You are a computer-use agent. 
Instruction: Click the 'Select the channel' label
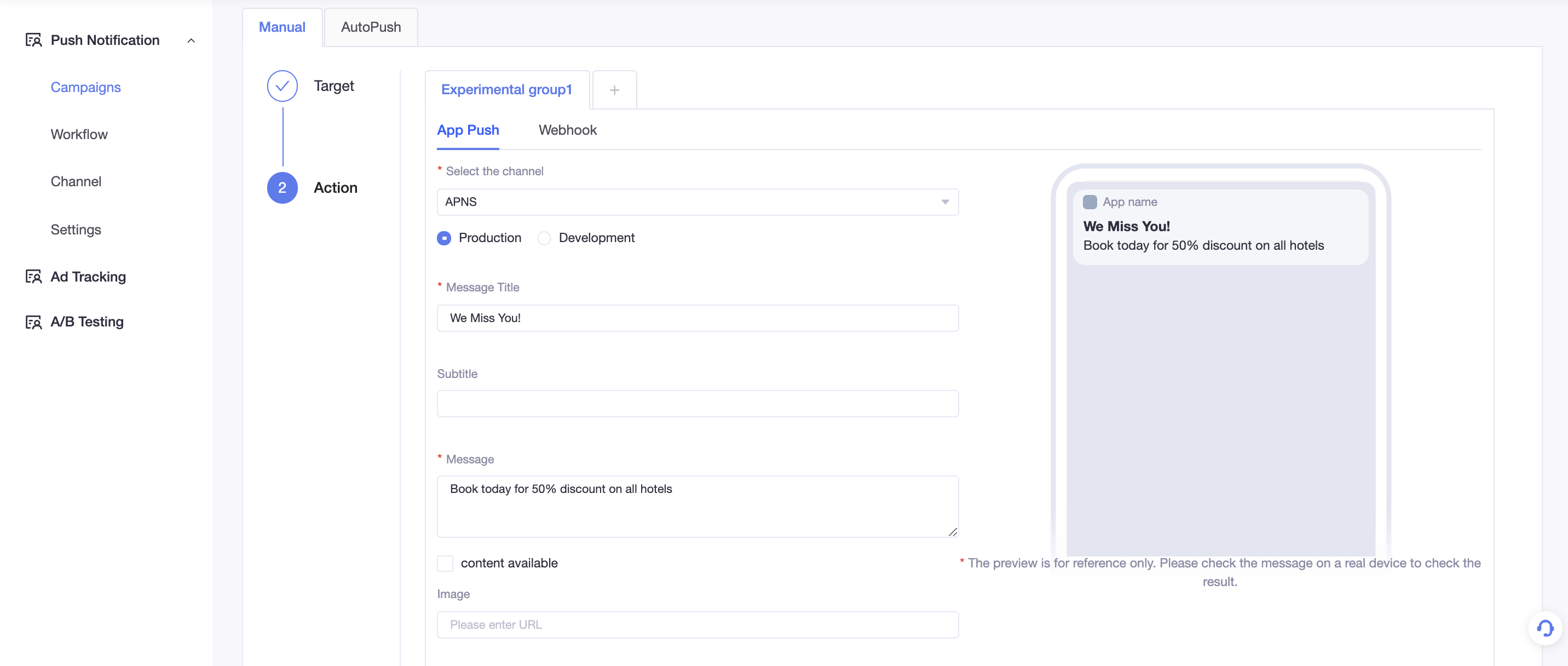[x=494, y=171]
